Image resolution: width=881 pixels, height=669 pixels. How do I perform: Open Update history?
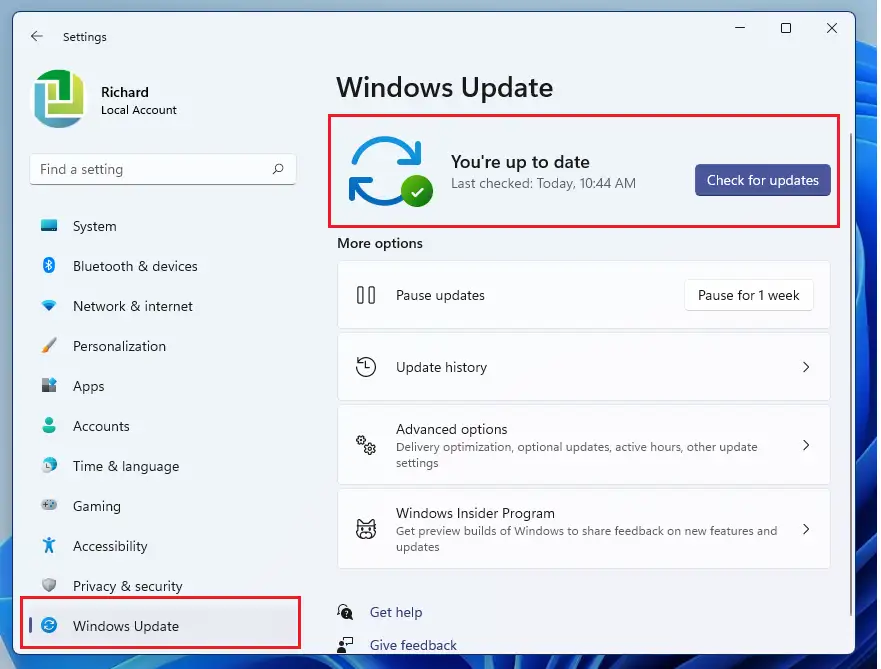coord(584,367)
